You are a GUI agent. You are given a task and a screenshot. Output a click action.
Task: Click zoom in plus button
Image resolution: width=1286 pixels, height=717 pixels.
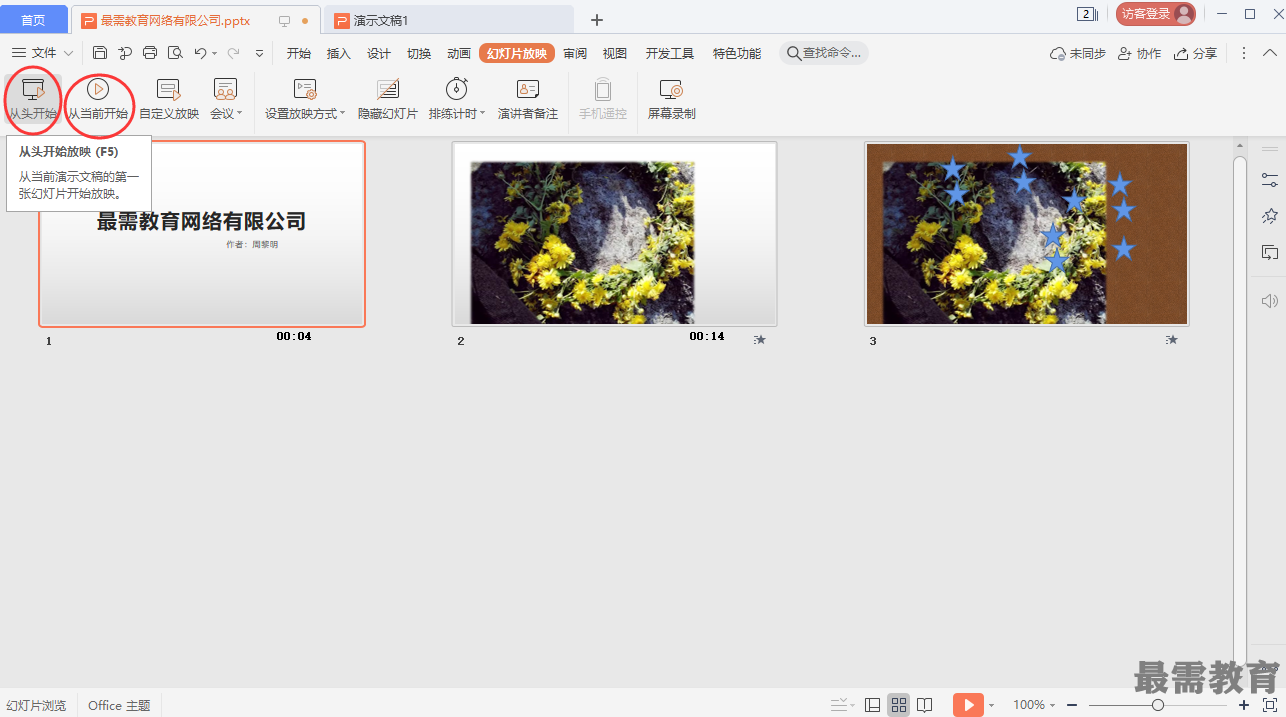tap(1244, 705)
